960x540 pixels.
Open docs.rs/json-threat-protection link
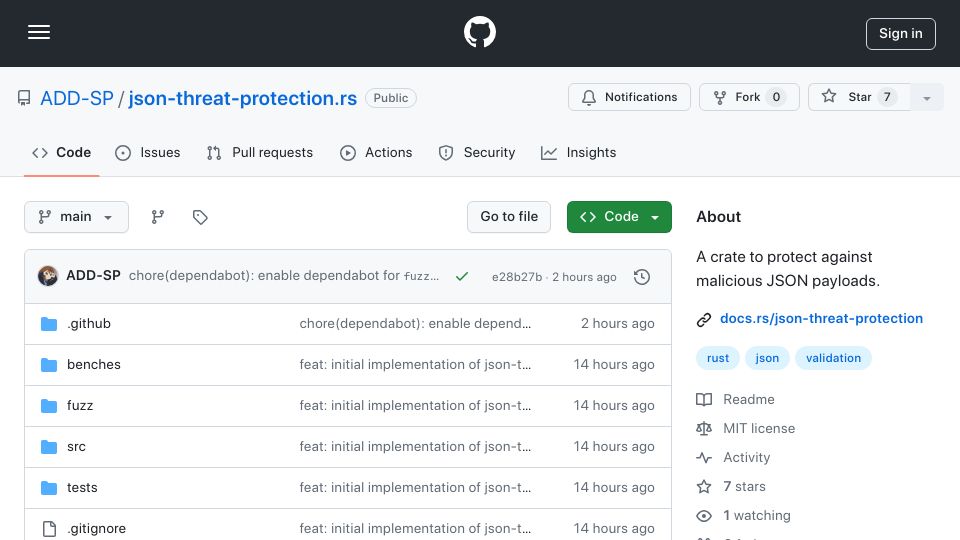[821, 318]
